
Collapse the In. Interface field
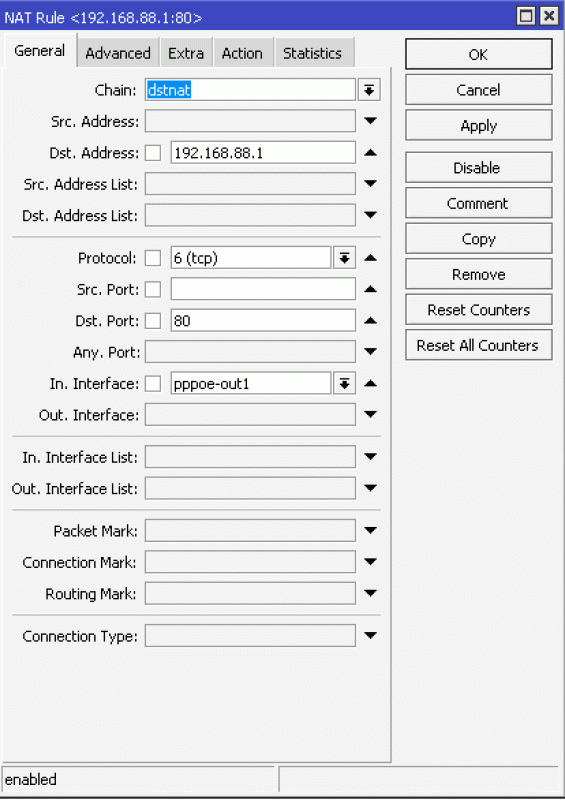tap(371, 383)
